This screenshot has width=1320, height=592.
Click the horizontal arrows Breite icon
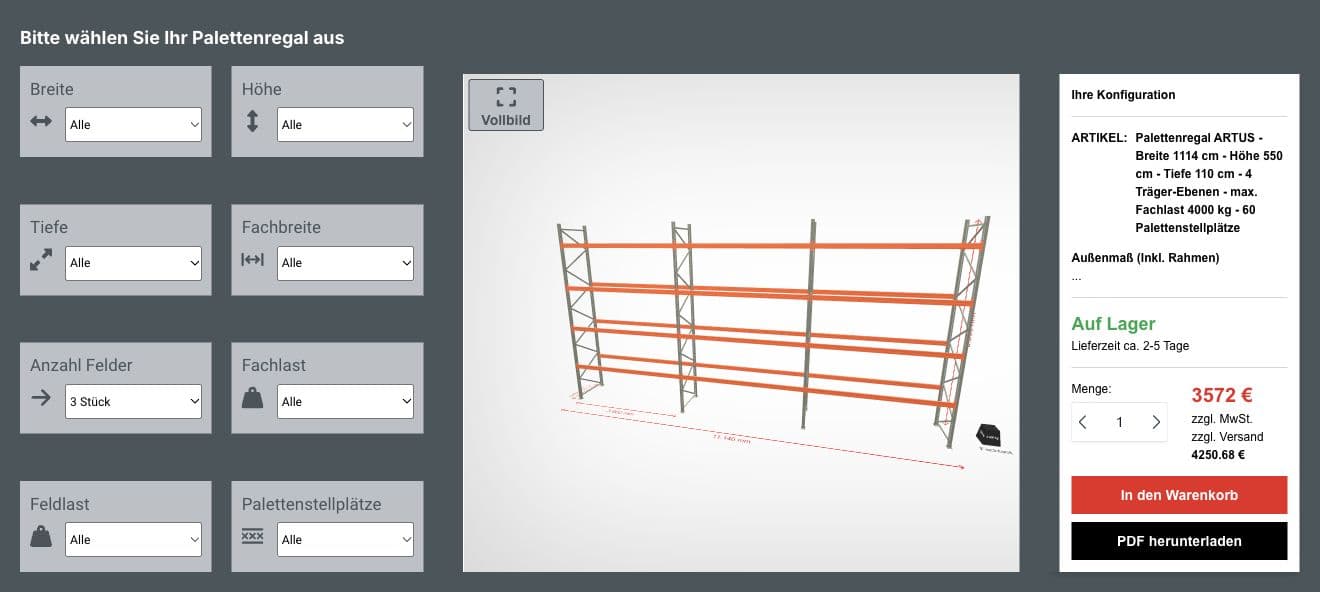(41, 121)
